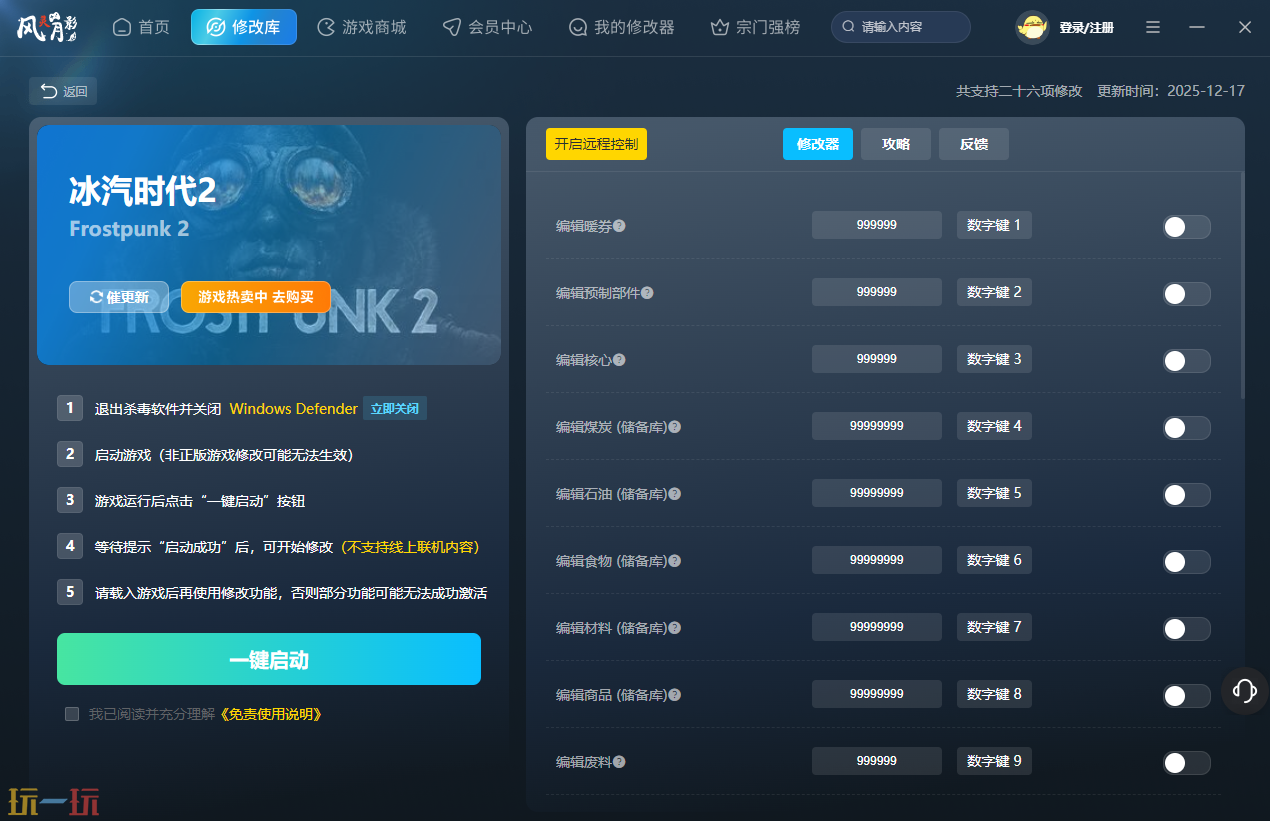Click the 编辑商品 value field
This screenshot has width=1270, height=821.
[x=877, y=694]
